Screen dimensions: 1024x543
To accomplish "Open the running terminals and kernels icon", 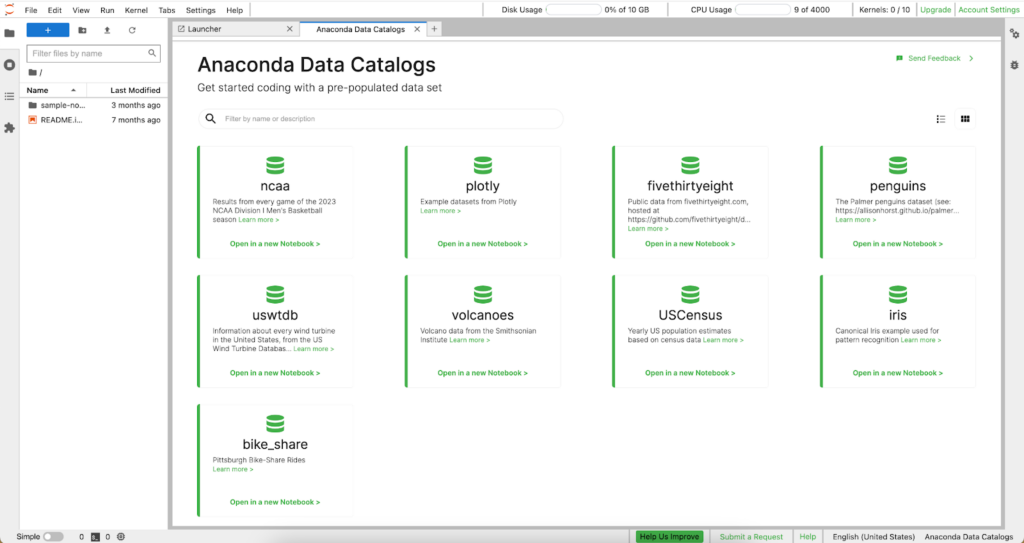I will point(9,65).
